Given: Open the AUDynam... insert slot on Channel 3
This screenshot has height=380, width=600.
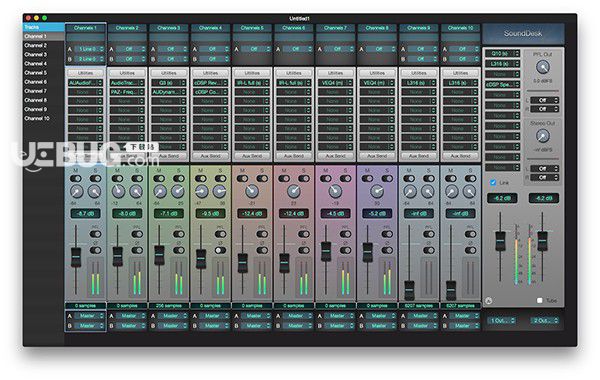Looking at the screenshot, I should (169, 92).
